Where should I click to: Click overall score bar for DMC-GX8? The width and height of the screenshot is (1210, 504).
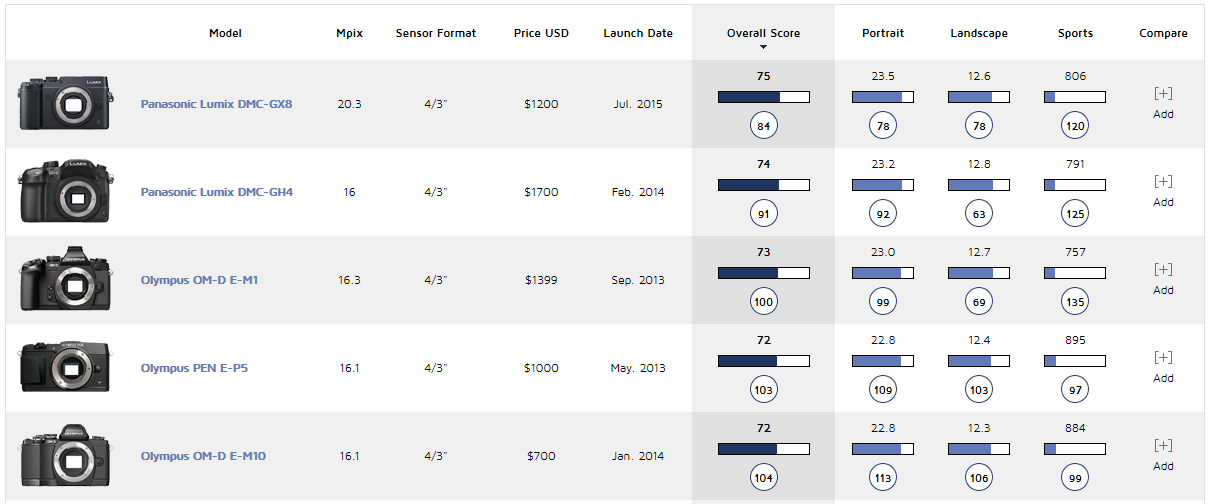[x=763, y=97]
